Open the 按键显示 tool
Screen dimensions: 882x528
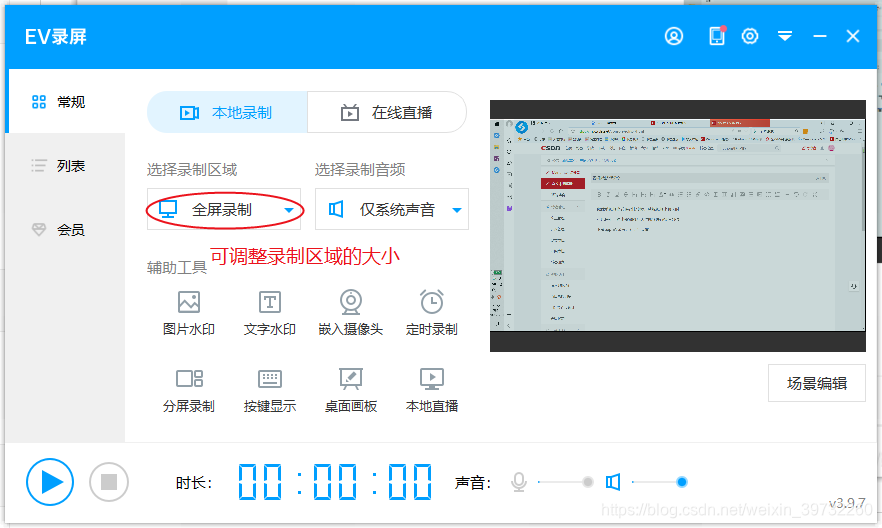click(269, 390)
